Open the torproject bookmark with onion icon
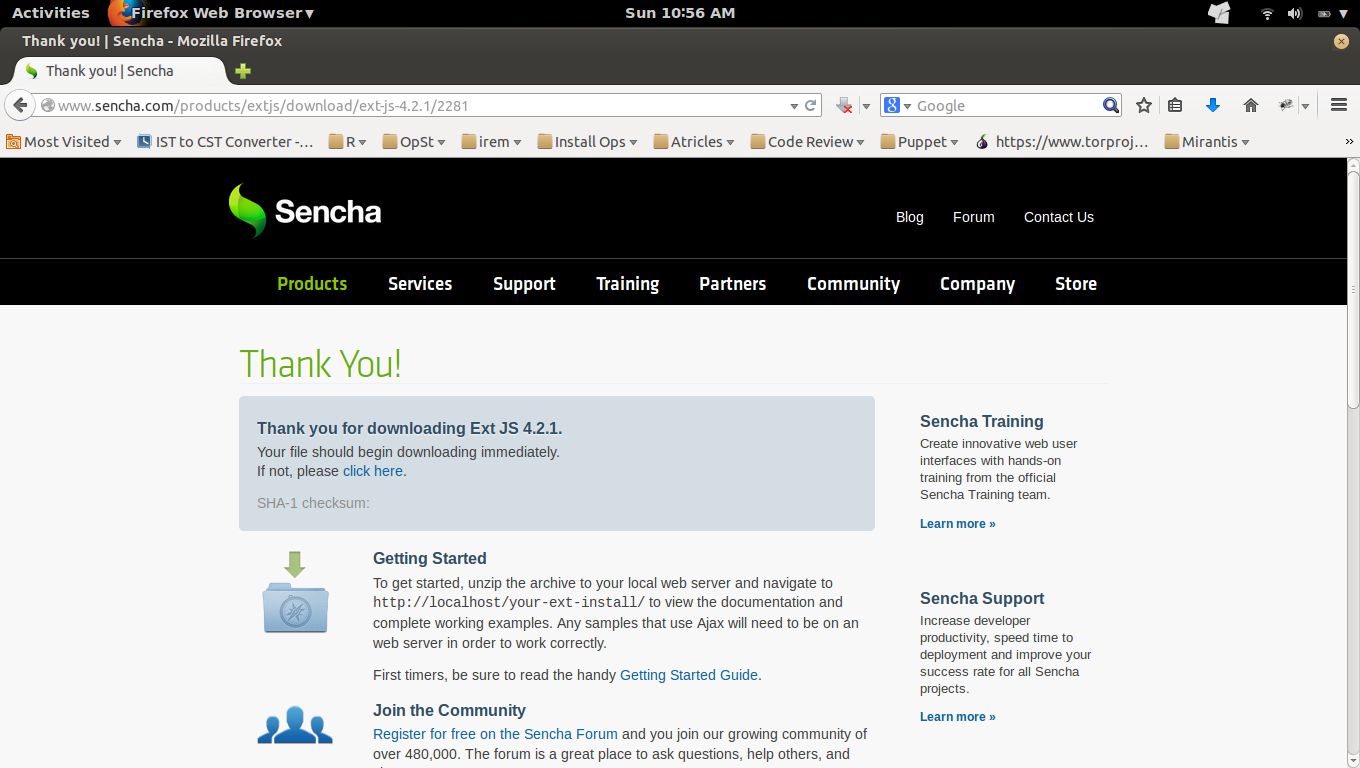 (1062, 142)
